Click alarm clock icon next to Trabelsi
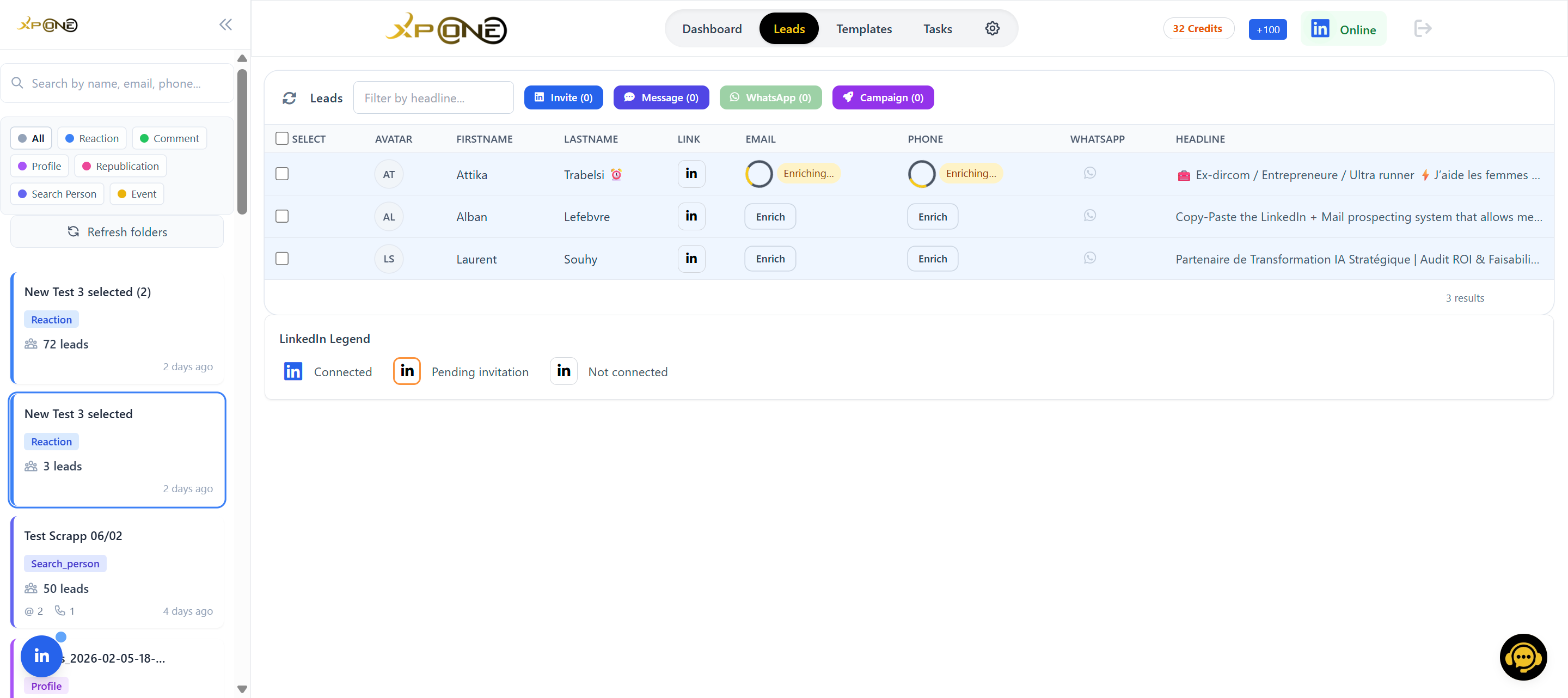The height and width of the screenshot is (698, 1568). click(616, 175)
